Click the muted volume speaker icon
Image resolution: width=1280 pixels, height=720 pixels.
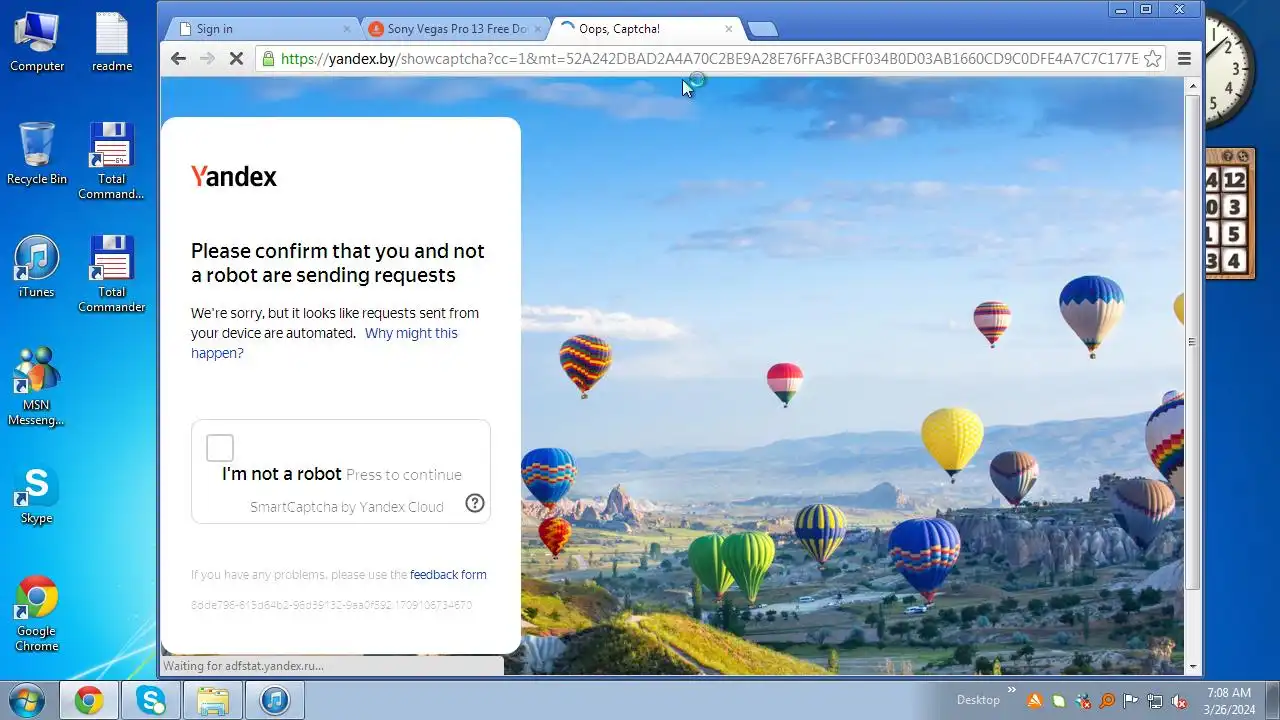tap(1179, 700)
